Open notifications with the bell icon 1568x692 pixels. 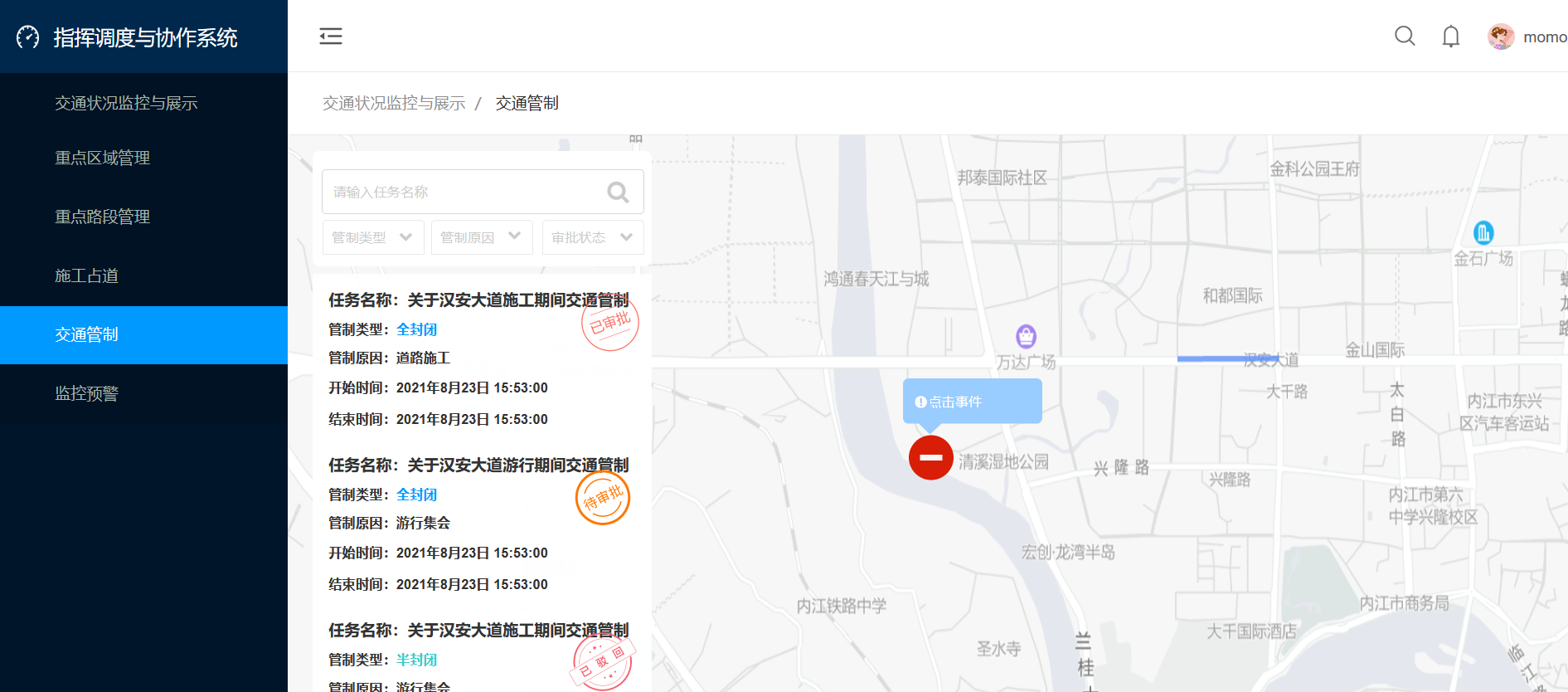(1451, 37)
